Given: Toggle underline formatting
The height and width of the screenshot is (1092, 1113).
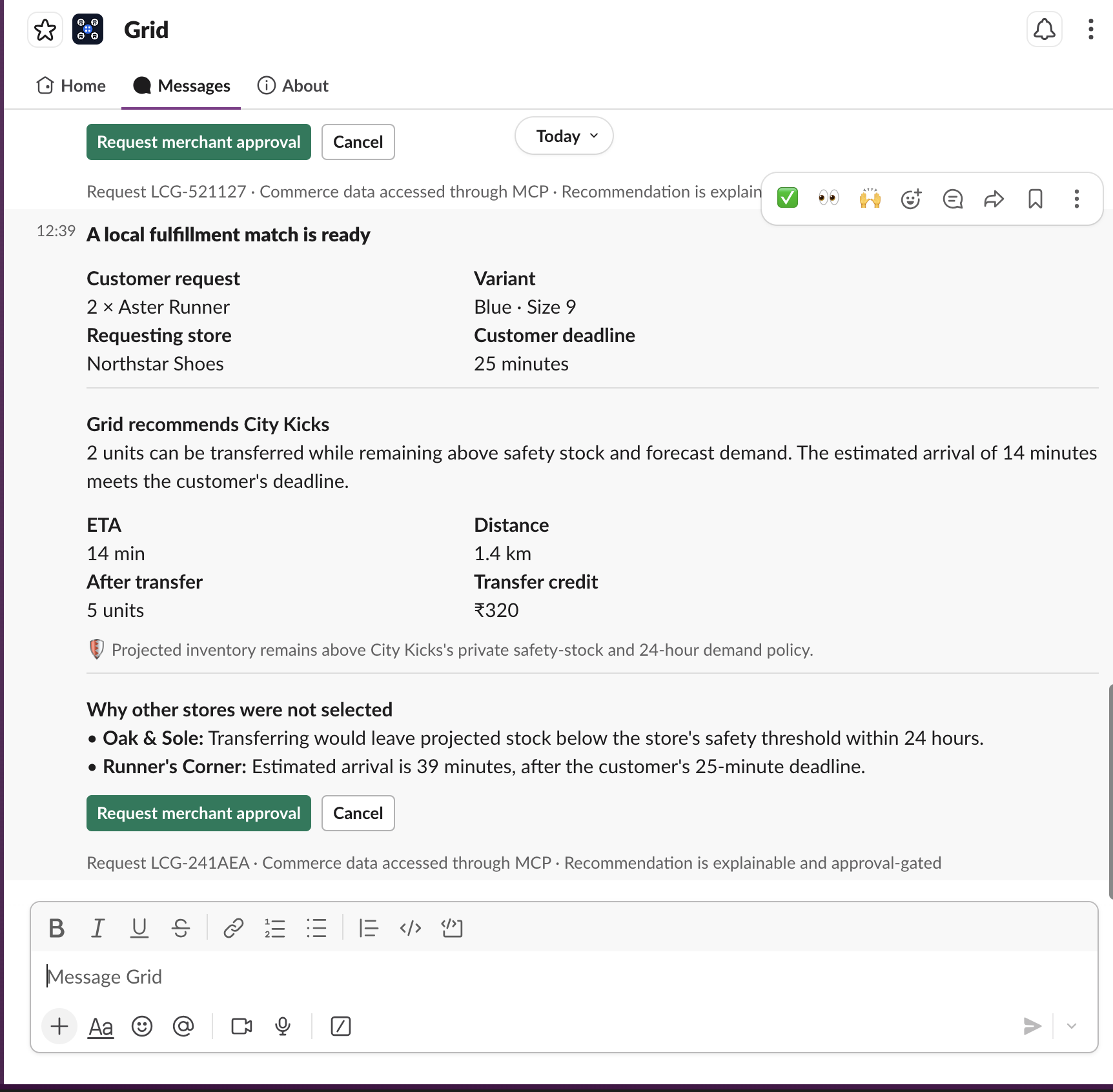Looking at the screenshot, I should pyautogui.click(x=139, y=928).
